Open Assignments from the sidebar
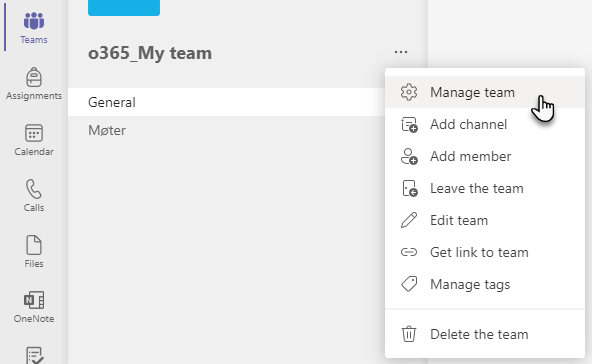The image size is (592, 364). coord(34,84)
